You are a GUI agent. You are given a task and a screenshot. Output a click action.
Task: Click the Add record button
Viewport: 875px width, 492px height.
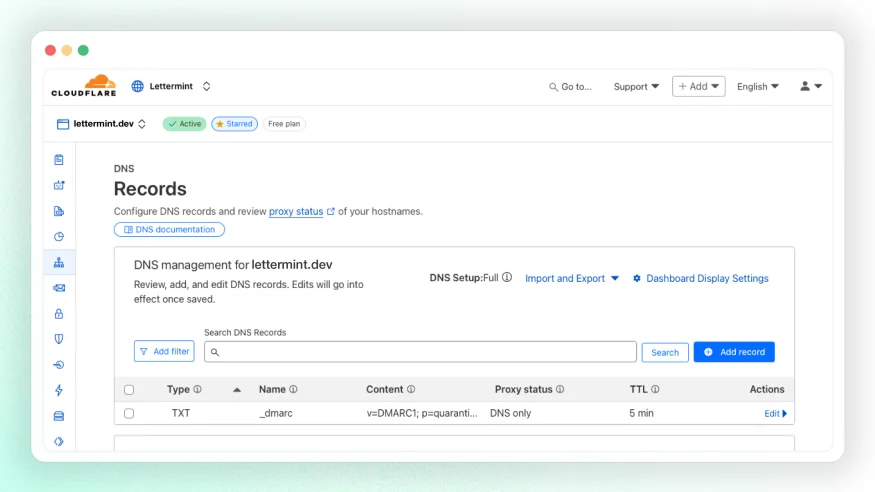pyautogui.click(x=734, y=352)
